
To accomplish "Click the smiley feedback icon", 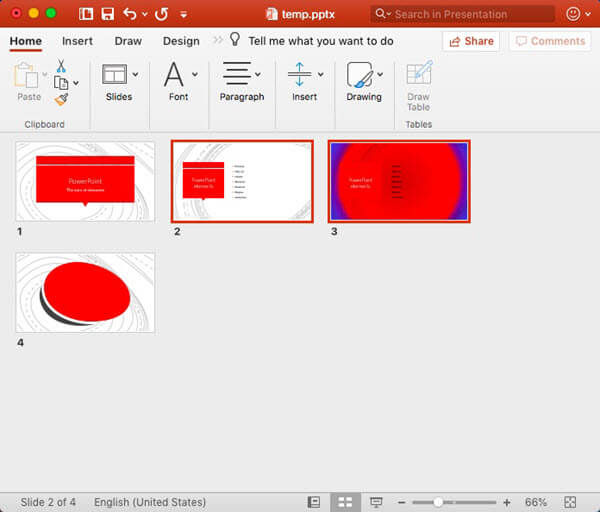I will 573,14.
